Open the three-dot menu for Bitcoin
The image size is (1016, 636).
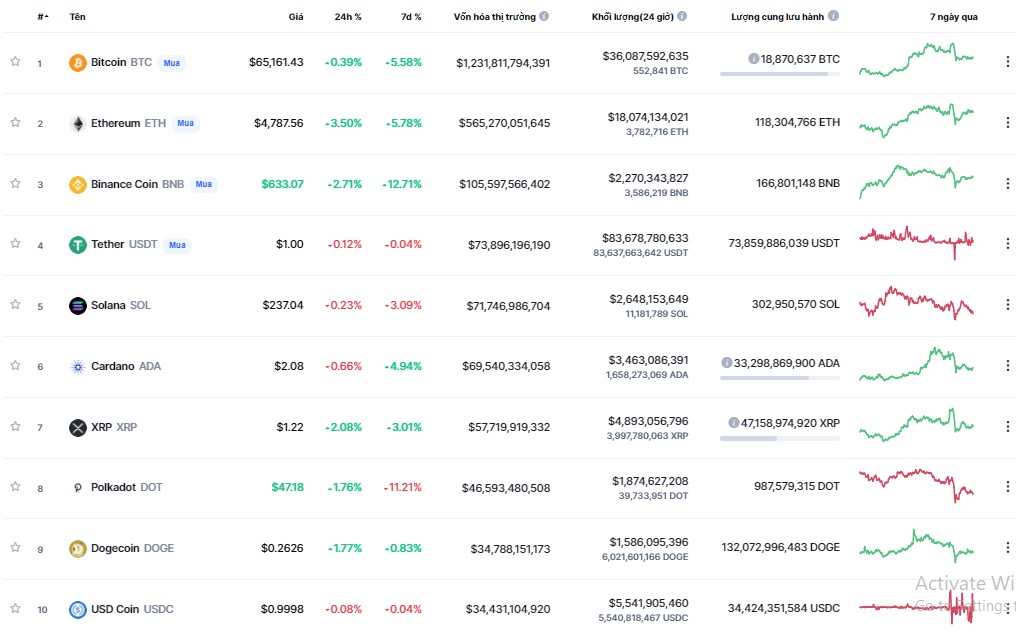click(x=1008, y=62)
